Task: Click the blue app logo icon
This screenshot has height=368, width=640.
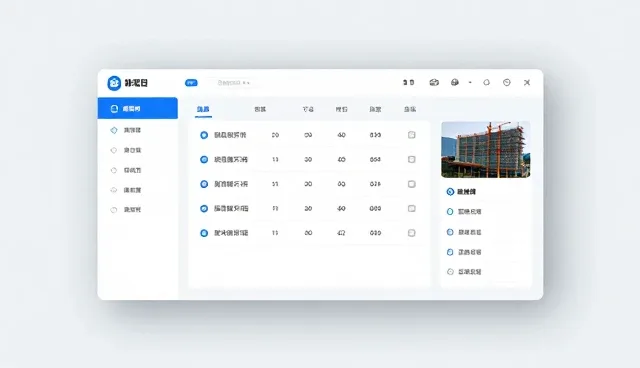Action: point(114,83)
